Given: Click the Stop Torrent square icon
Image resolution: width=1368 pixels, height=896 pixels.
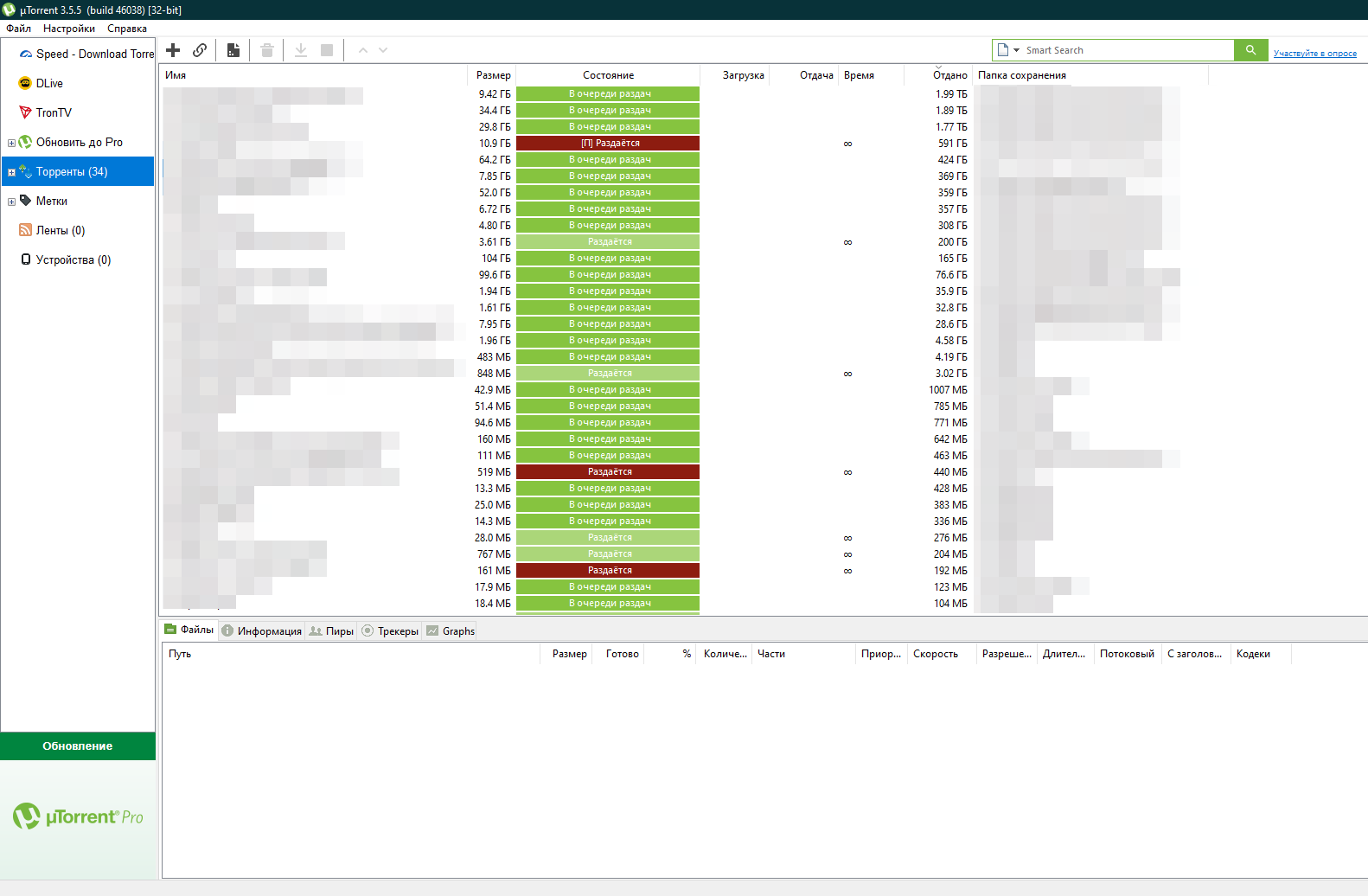Looking at the screenshot, I should [x=327, y=50].
